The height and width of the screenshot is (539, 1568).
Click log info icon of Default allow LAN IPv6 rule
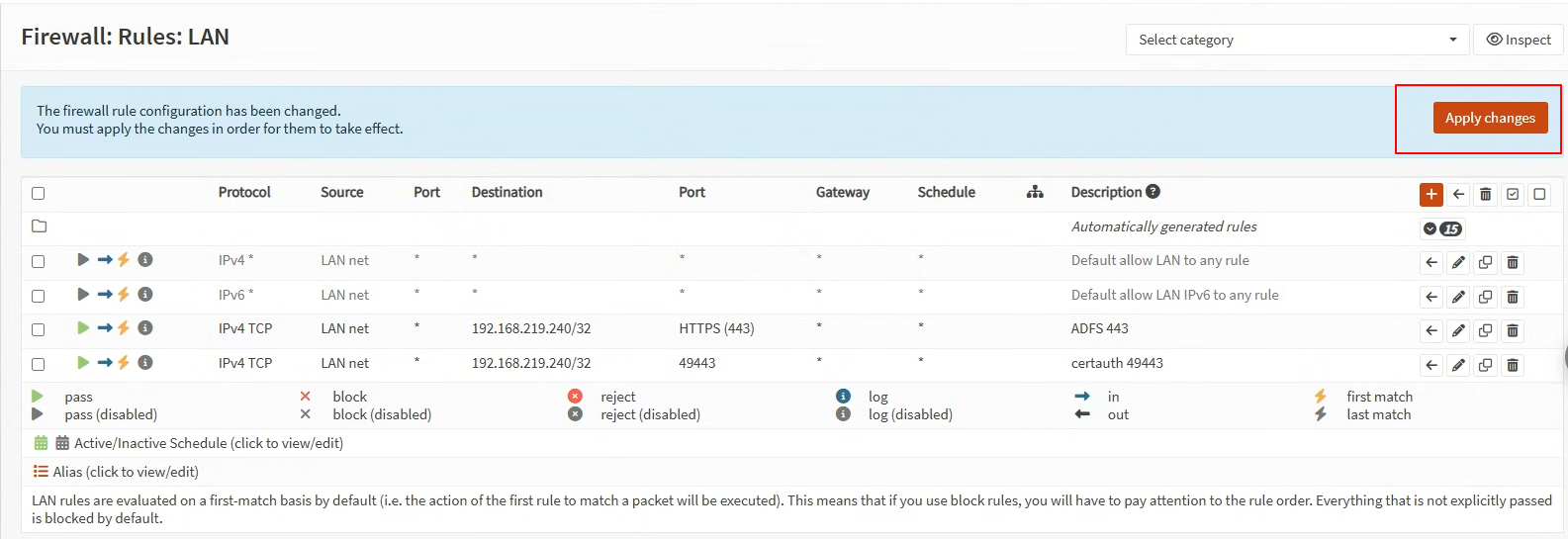(145, 294)
